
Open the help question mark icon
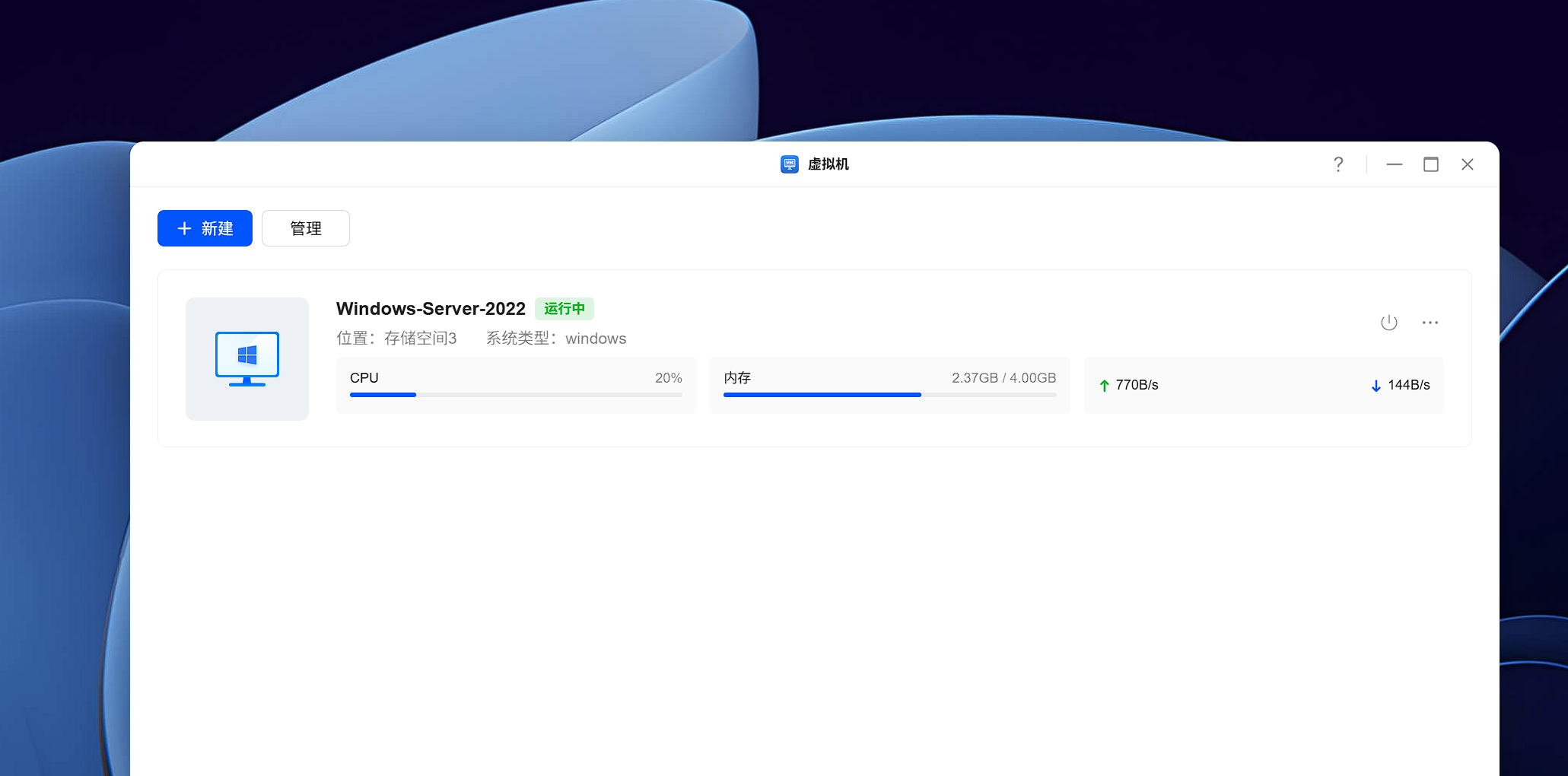[x=1338, y=164]
